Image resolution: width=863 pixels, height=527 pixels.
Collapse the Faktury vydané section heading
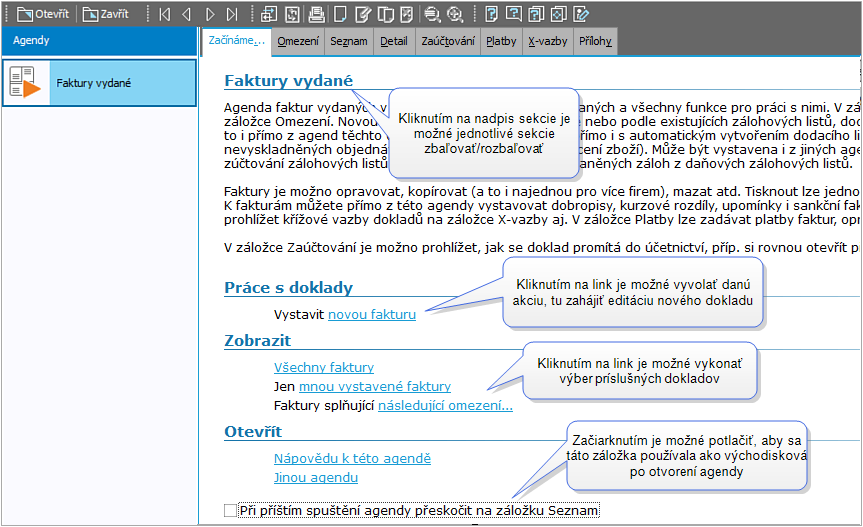point(288,81)
